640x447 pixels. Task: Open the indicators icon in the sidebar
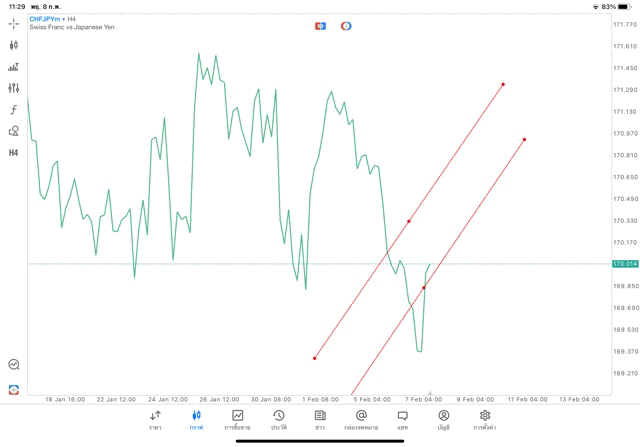coord(14,67)
